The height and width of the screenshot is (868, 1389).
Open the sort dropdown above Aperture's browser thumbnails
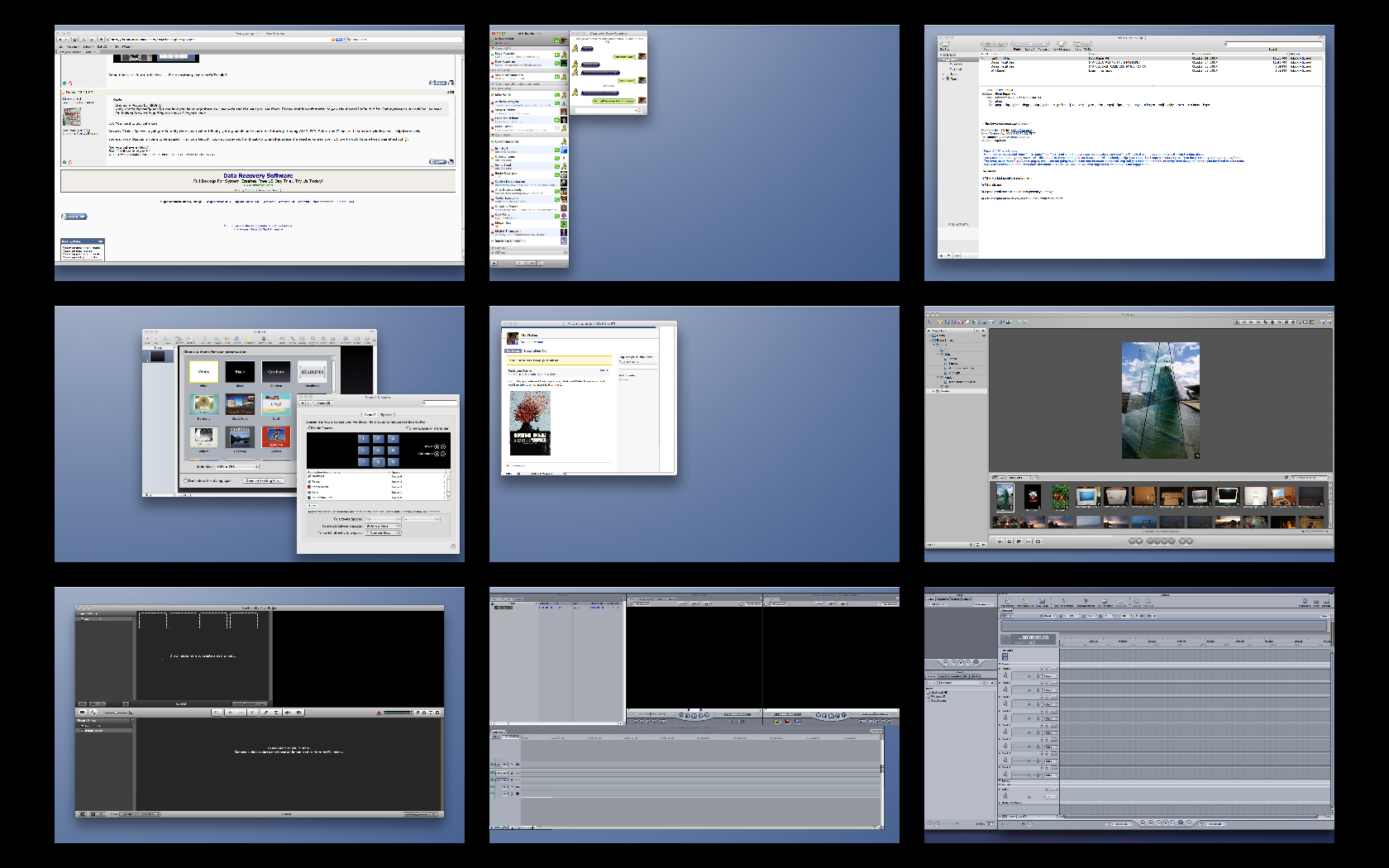click(x=1020, y=477)
